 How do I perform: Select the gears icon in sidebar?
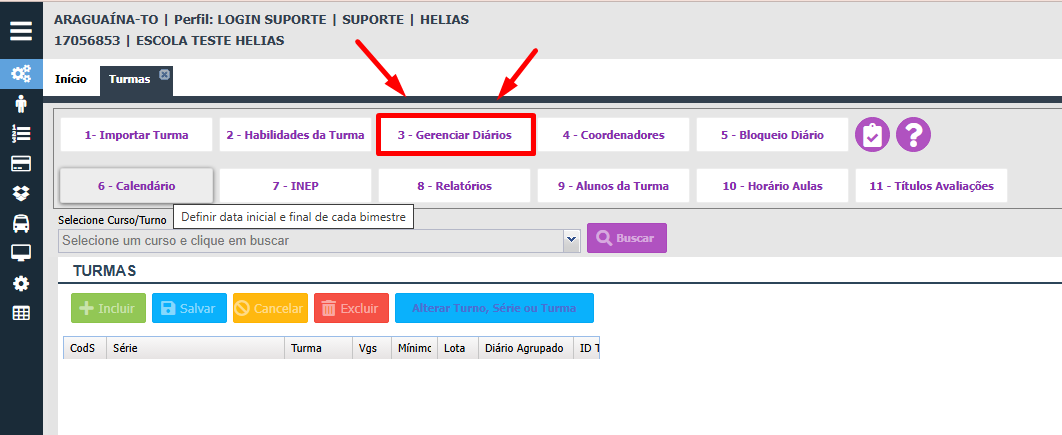[21, 73]
